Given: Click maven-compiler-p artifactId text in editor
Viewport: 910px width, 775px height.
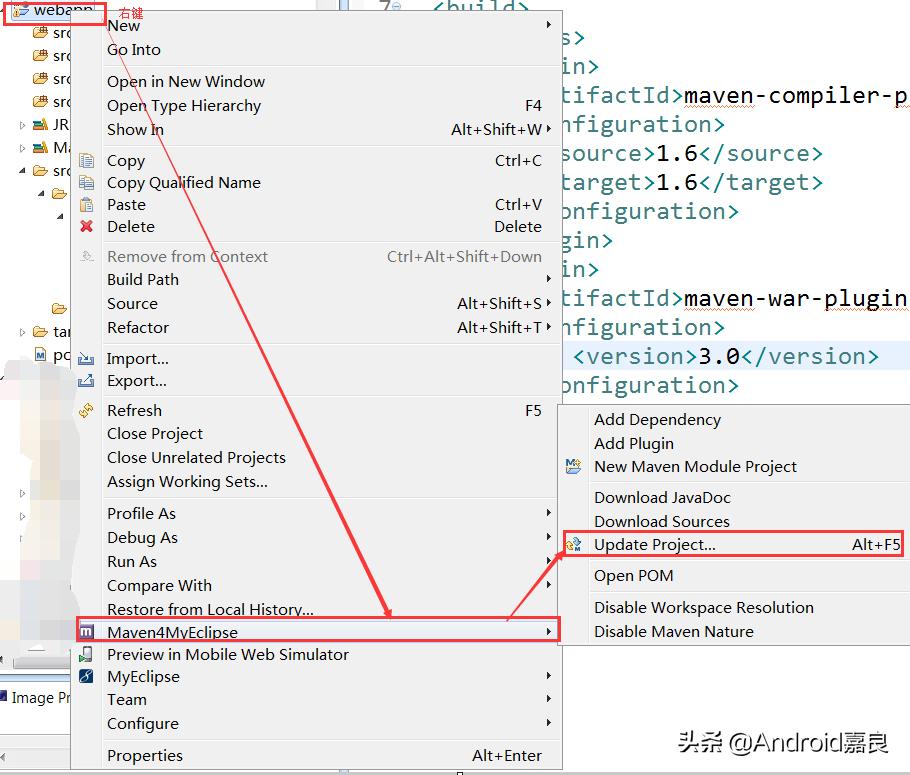Looking at the screenshot, I should point(795,95).
